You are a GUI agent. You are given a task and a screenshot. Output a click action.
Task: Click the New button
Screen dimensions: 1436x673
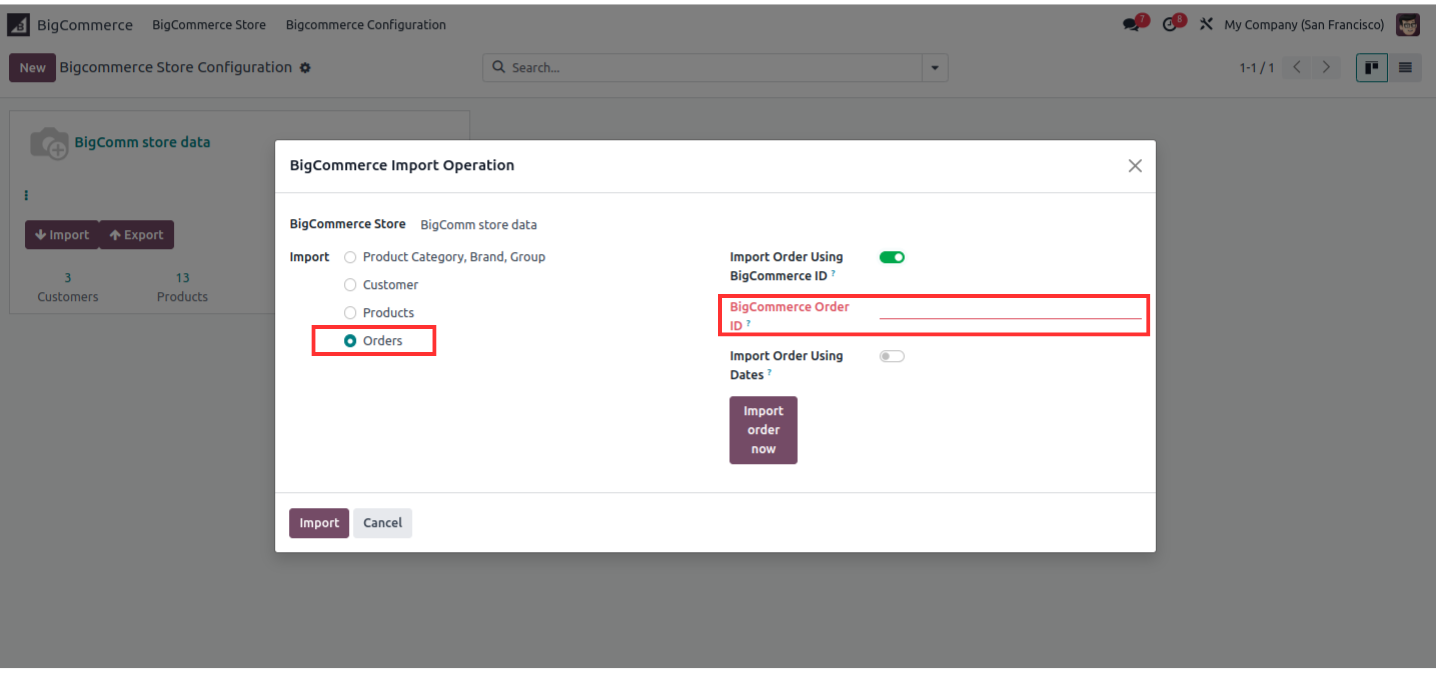32,68
